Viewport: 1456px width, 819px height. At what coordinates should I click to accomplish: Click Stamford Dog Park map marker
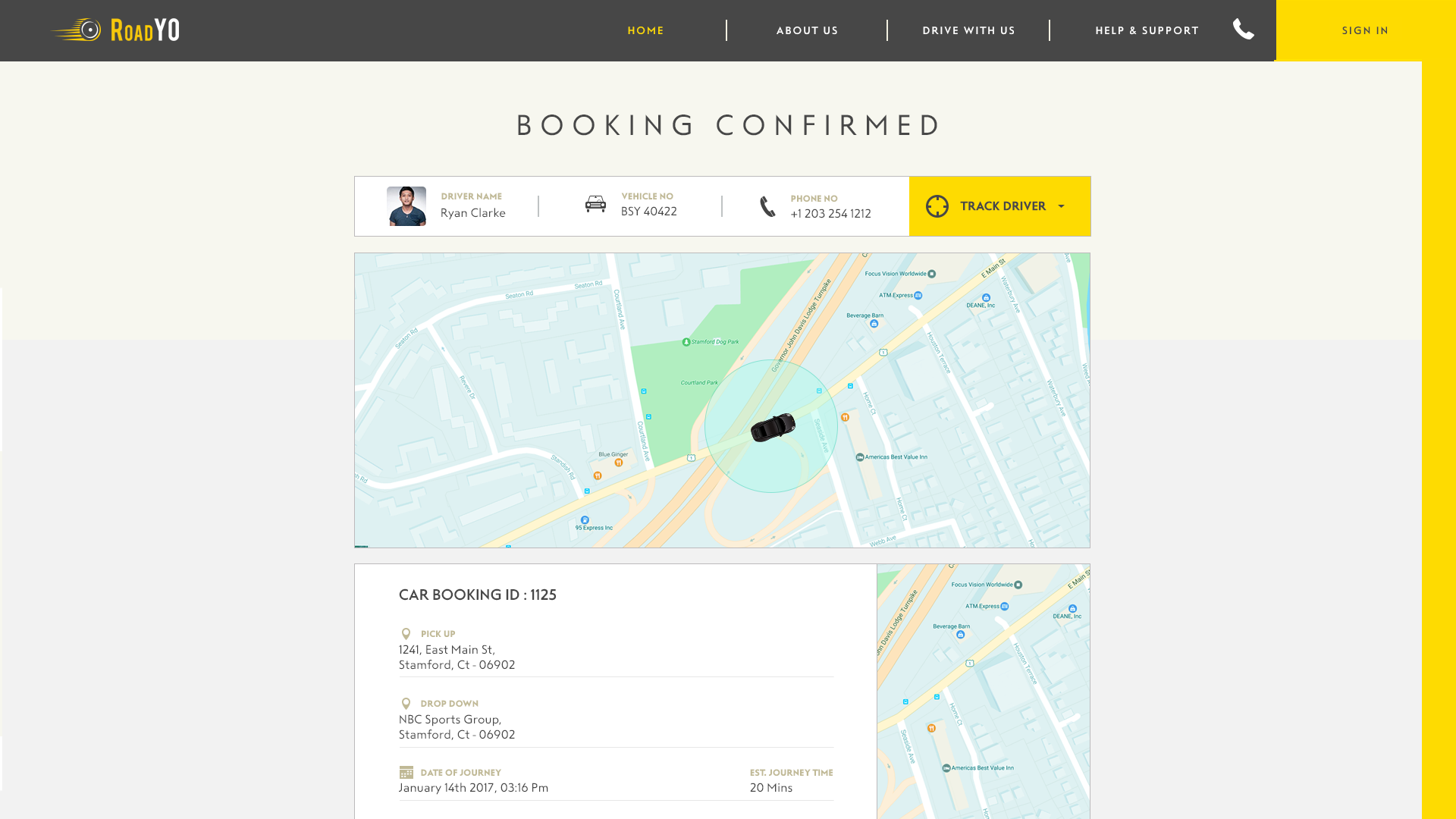pos(686,342)
